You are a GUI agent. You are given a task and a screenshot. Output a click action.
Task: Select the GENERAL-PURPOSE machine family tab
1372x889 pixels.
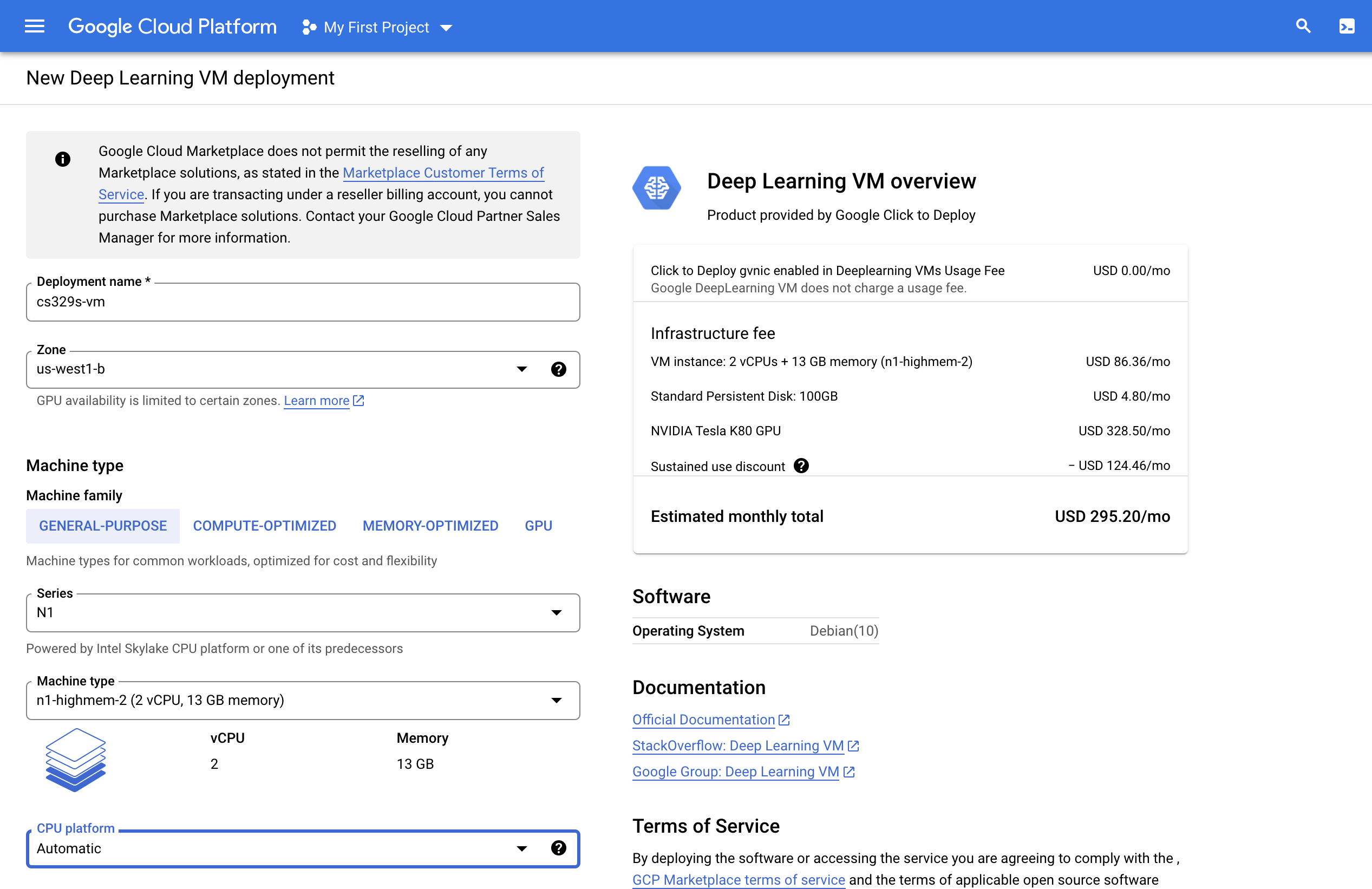coord(103,526)
